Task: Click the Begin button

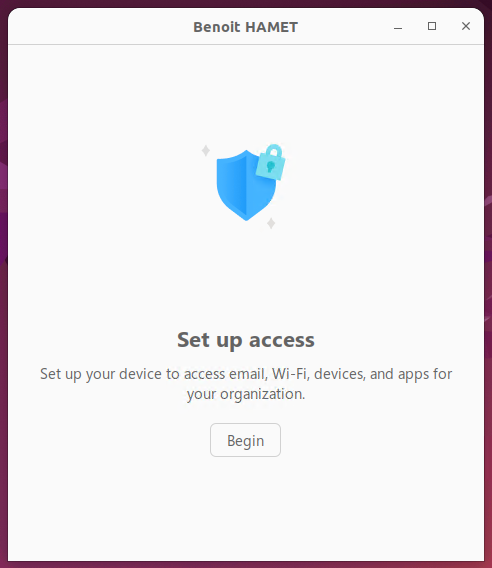Action: [245, 440]
